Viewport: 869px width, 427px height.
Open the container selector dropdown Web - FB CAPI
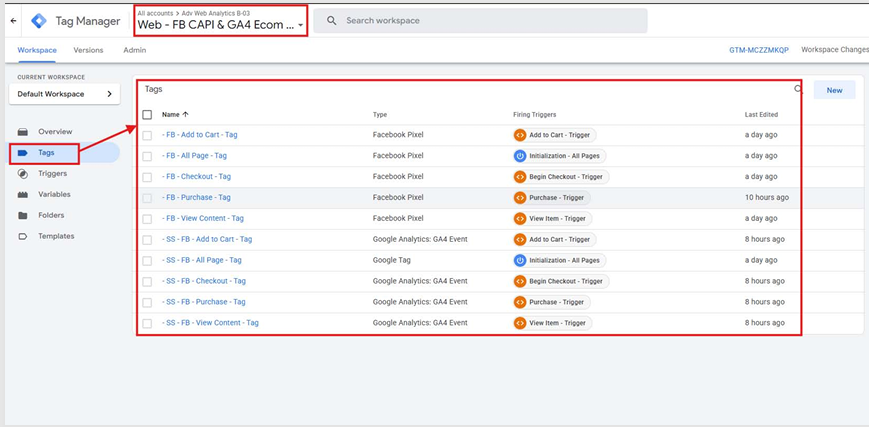point(221,25)
